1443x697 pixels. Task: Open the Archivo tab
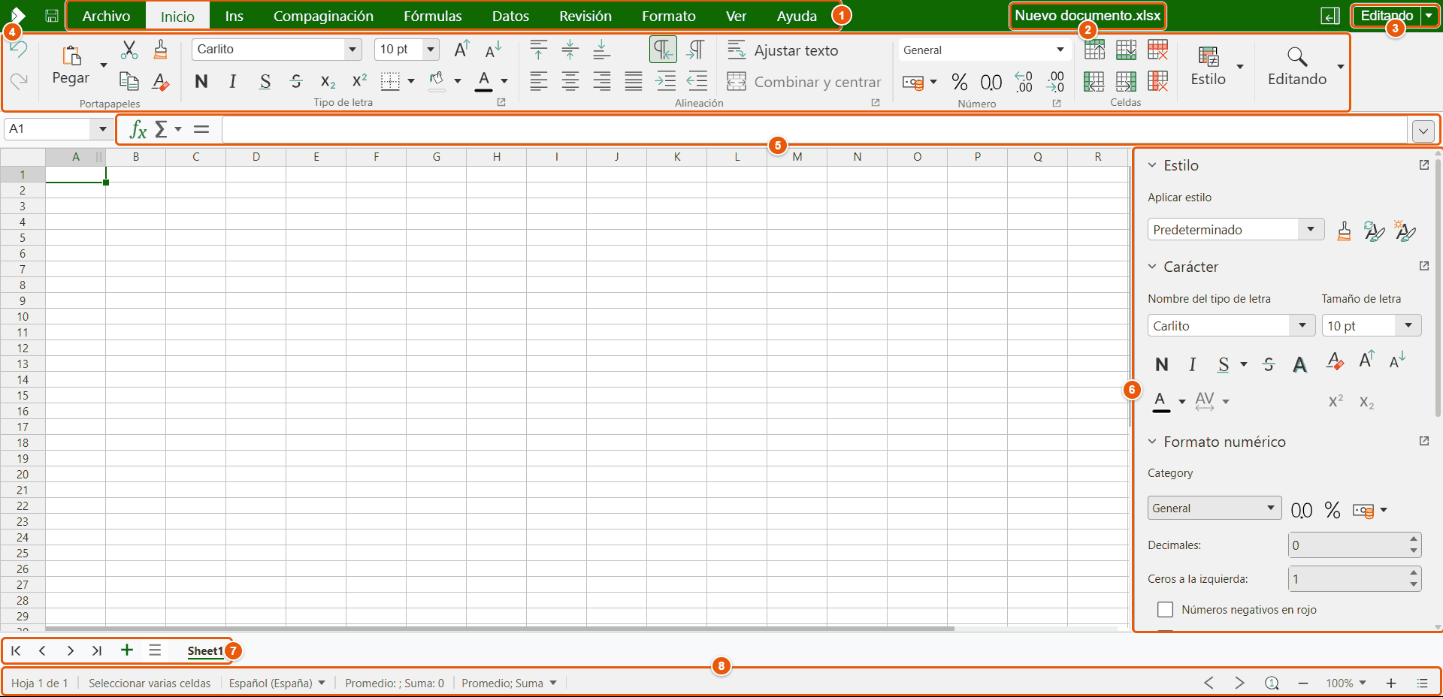pos(106,16)
